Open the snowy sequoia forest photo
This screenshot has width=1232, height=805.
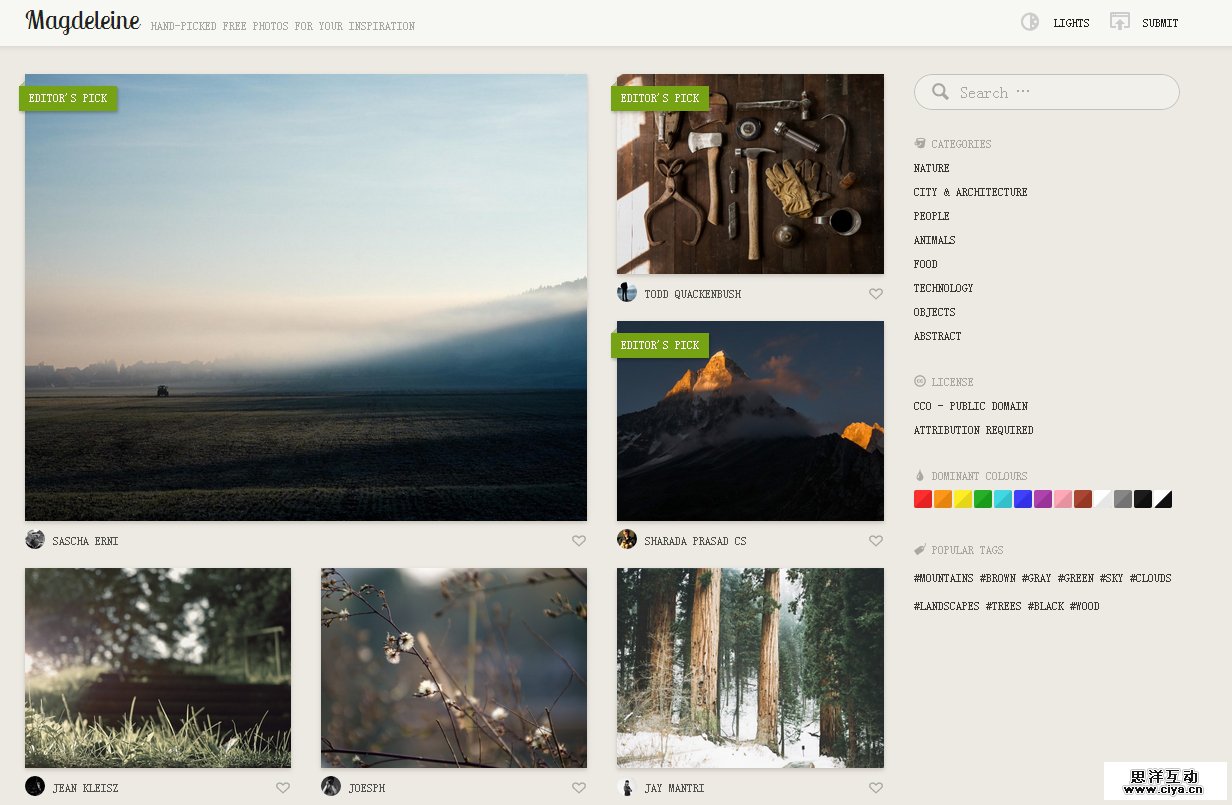(750, 668)
